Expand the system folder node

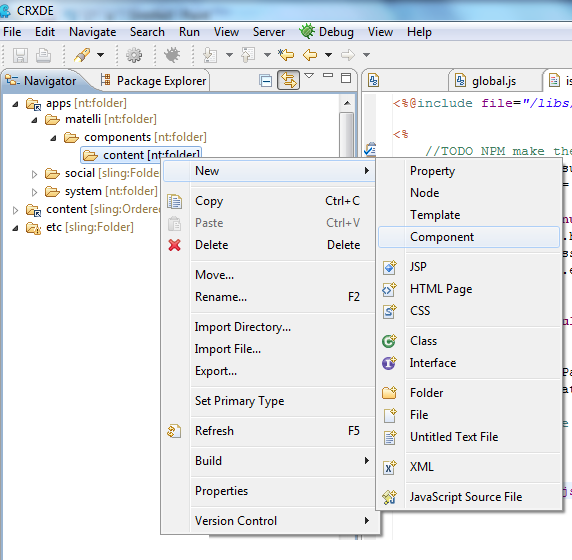coord(34,192)
